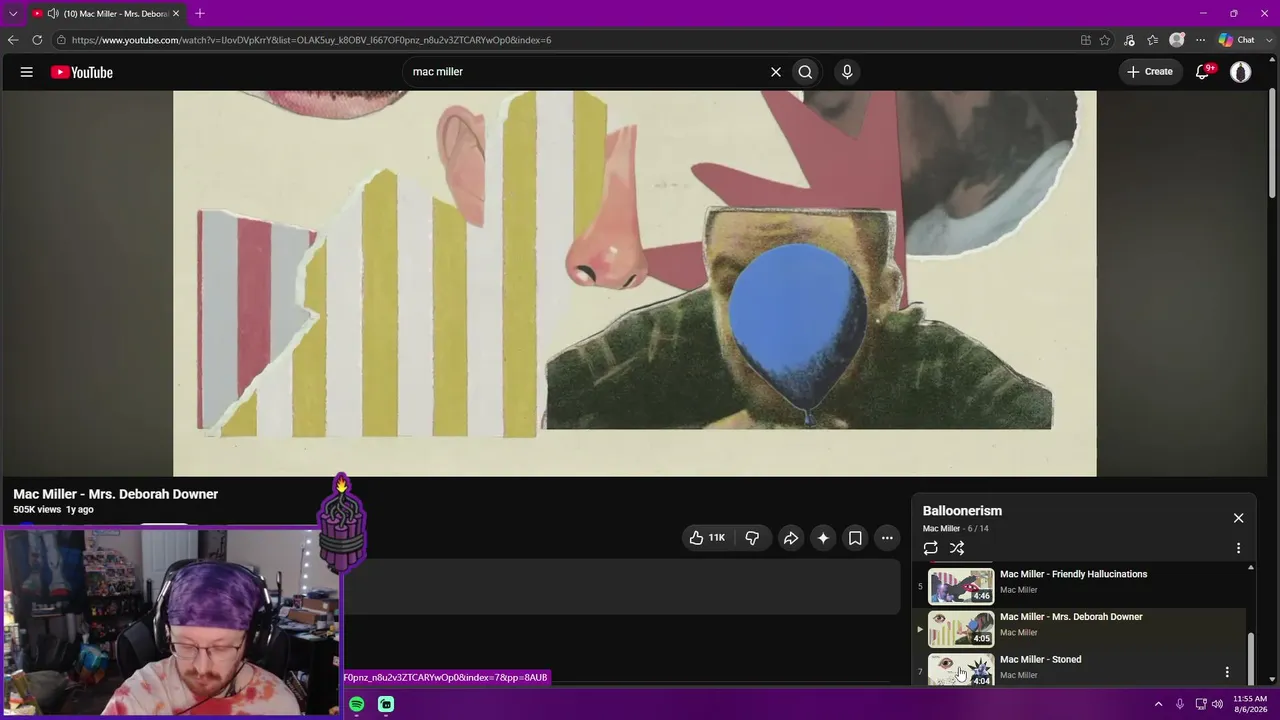1280x720 pixels.
Task: Go to the YouTube home logo
Action: pyautogui.click(x=82, y=72)
